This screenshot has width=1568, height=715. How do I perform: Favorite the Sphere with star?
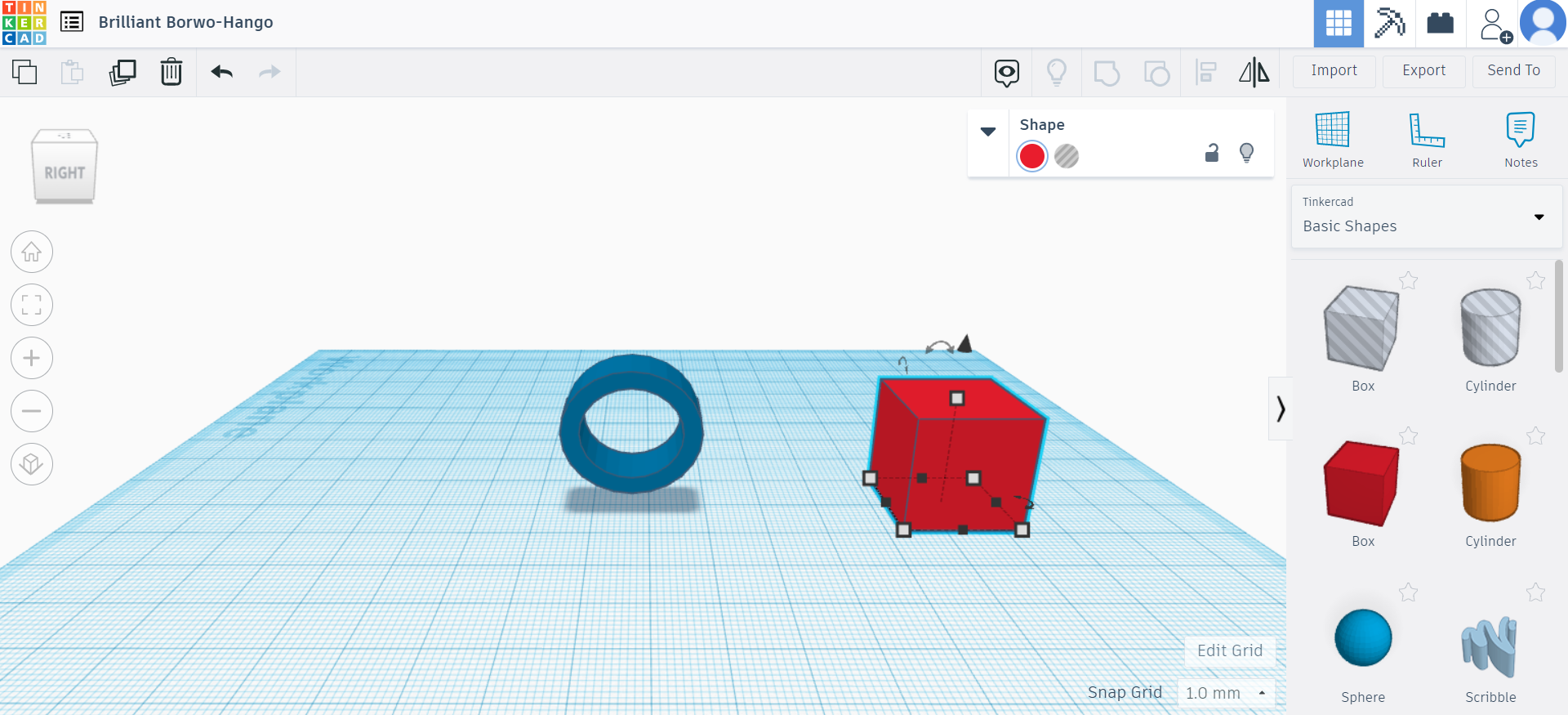tap(1408, 592)
